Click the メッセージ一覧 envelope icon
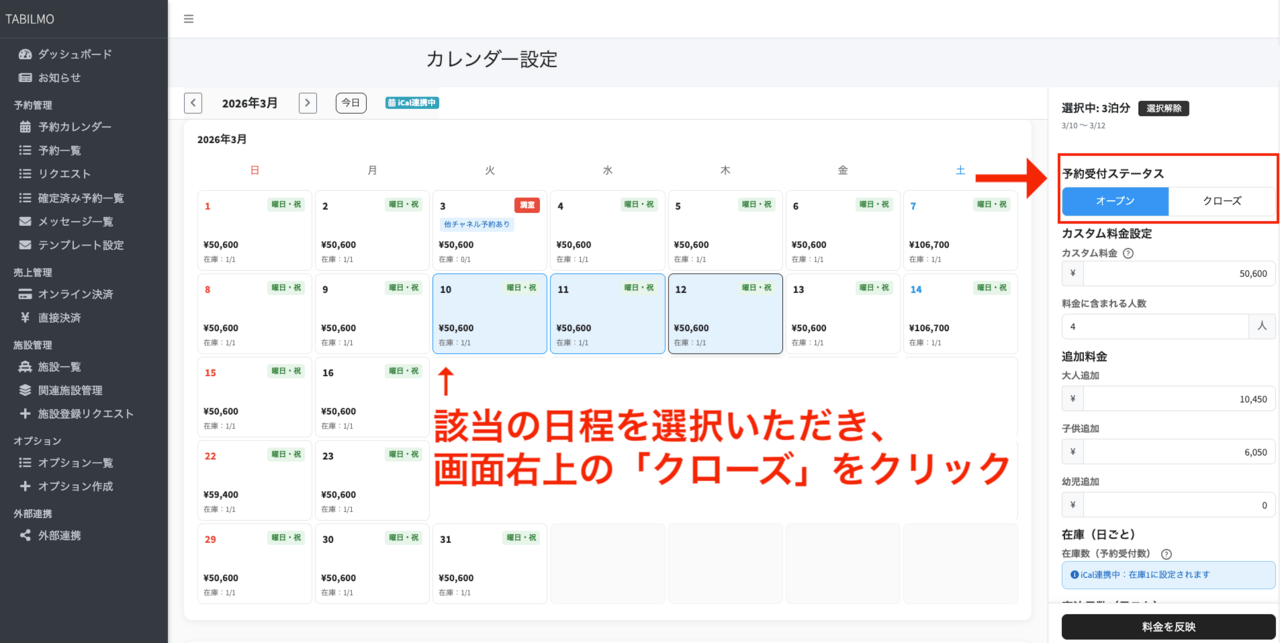 point(25,221)
